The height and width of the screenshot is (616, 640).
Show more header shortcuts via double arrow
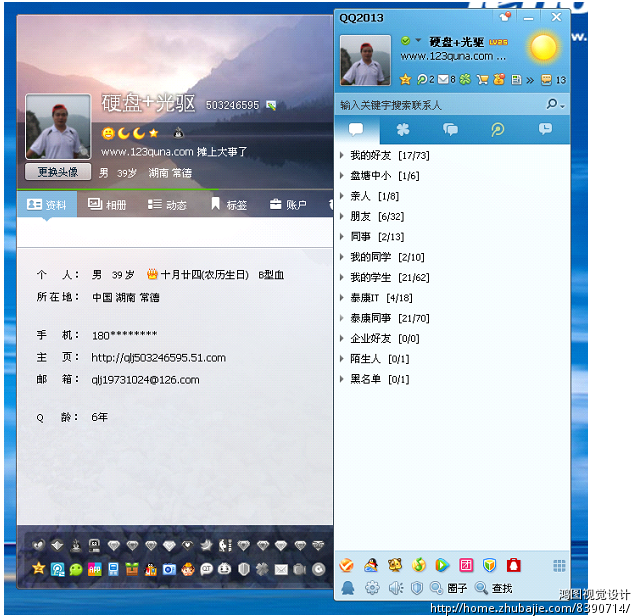click(x=530, y=80)
